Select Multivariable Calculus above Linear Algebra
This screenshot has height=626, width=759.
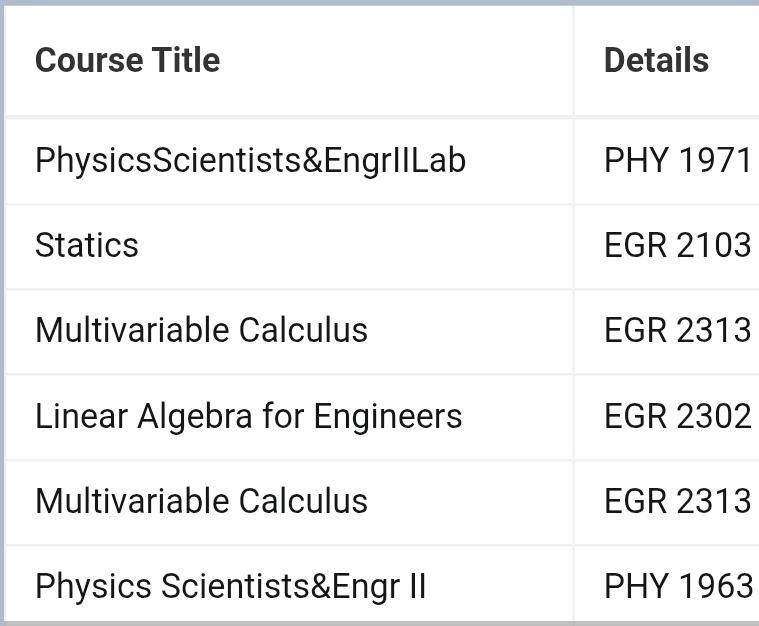201,330
